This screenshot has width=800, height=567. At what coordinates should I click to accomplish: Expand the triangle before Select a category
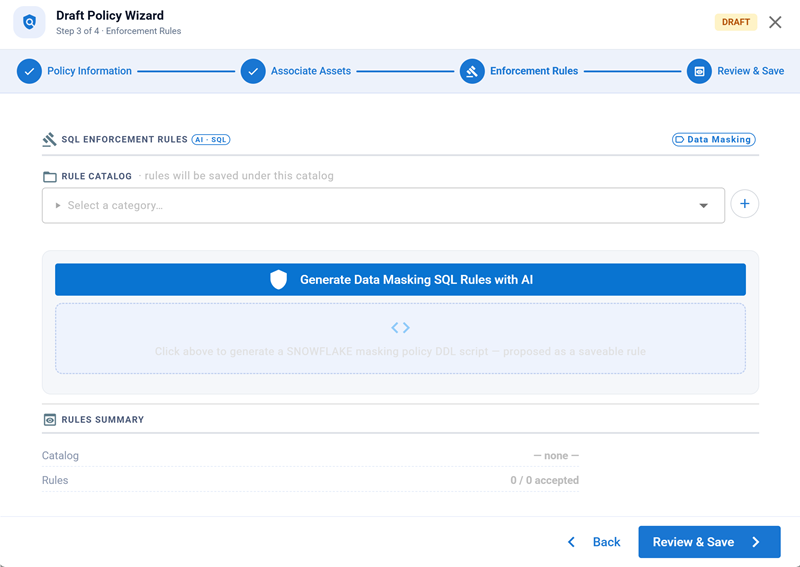58,205
